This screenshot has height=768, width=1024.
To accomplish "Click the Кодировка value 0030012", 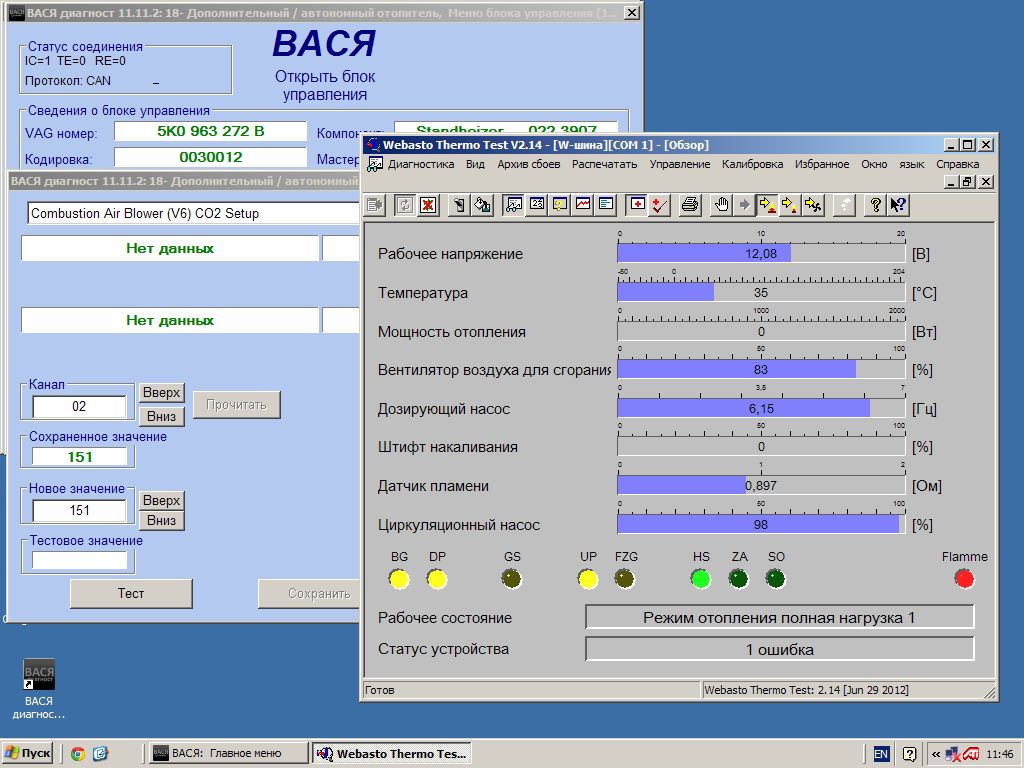I will [210, 157].
